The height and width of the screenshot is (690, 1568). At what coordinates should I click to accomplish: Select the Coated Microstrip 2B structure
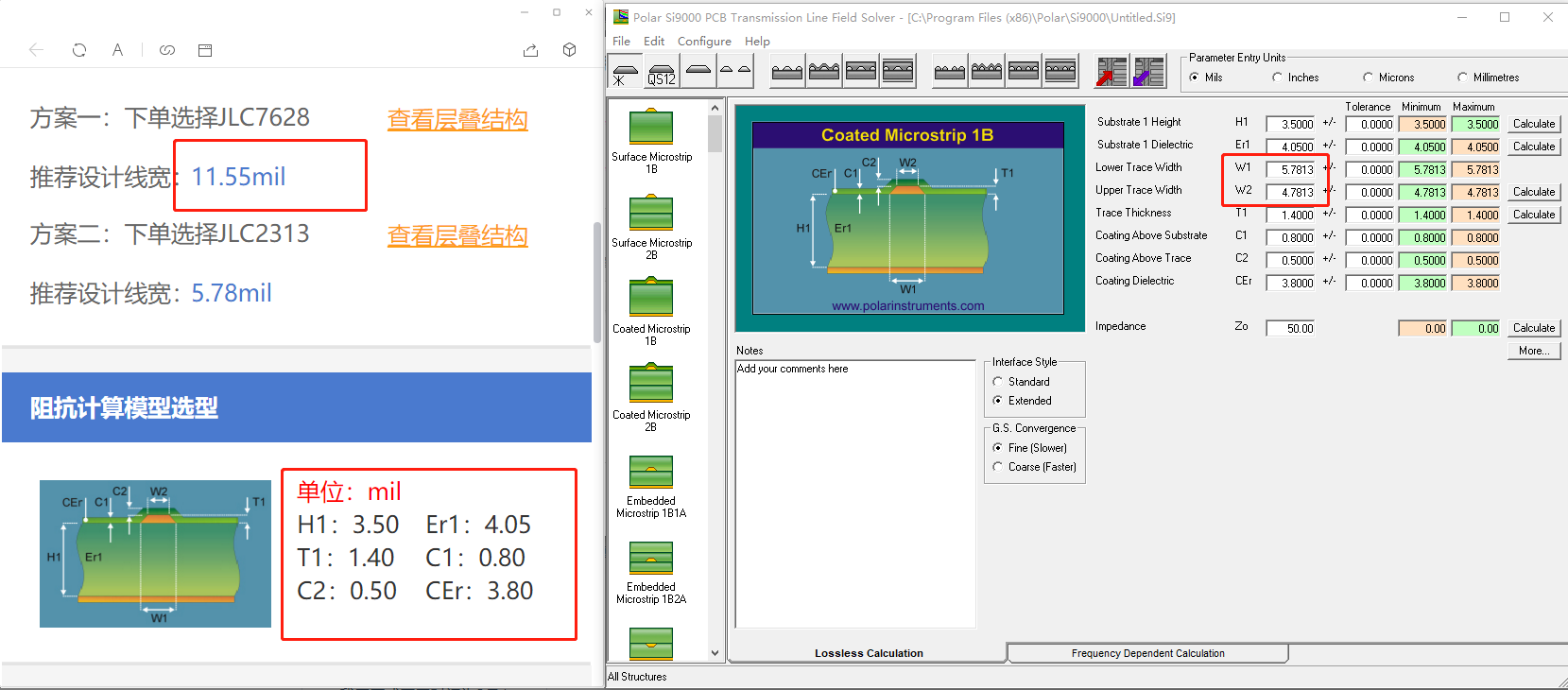[x=651, y=398]
